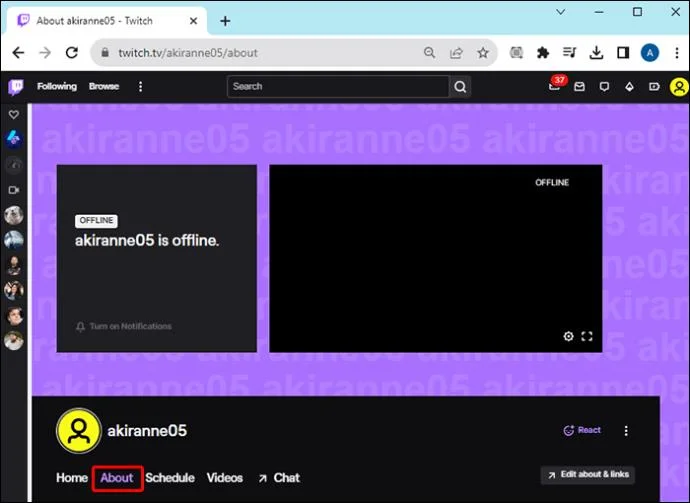Reload the Twitch page
Viewport: 690px width, 503px height.
tap(72, 53)
